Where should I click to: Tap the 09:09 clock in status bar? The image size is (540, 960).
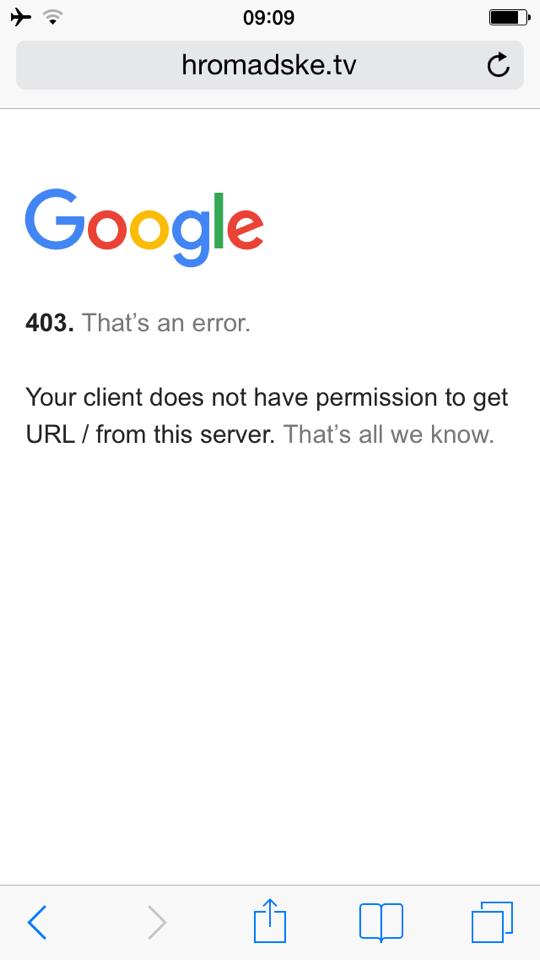[x=269, y=17]
